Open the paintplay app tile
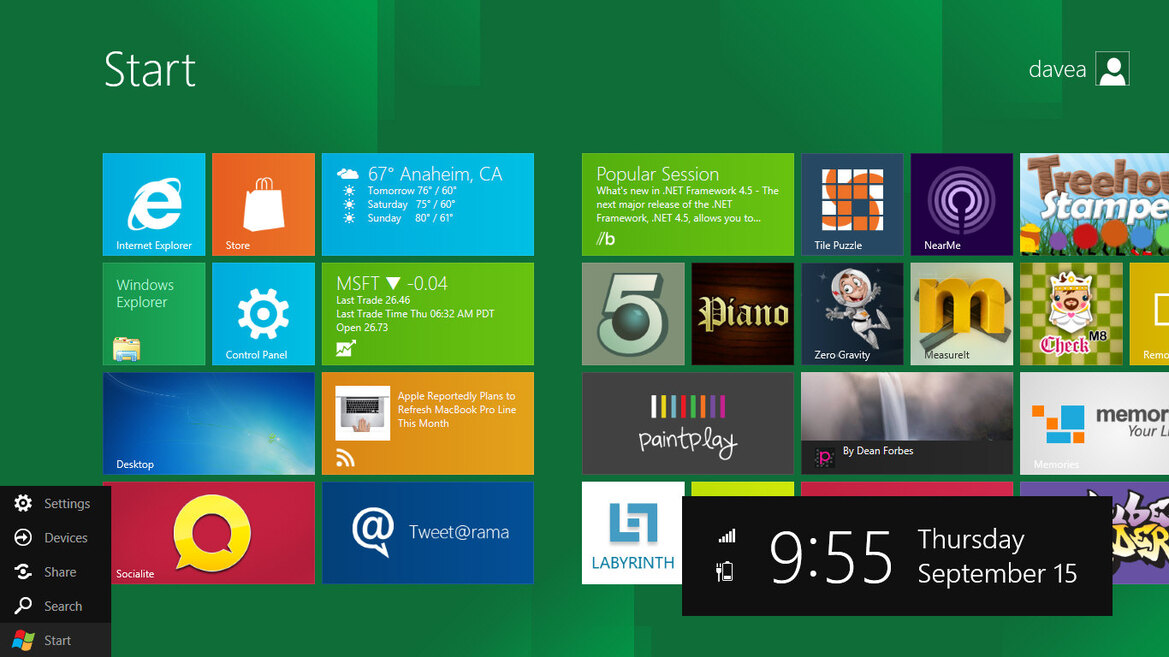 [x=688, y=424]
